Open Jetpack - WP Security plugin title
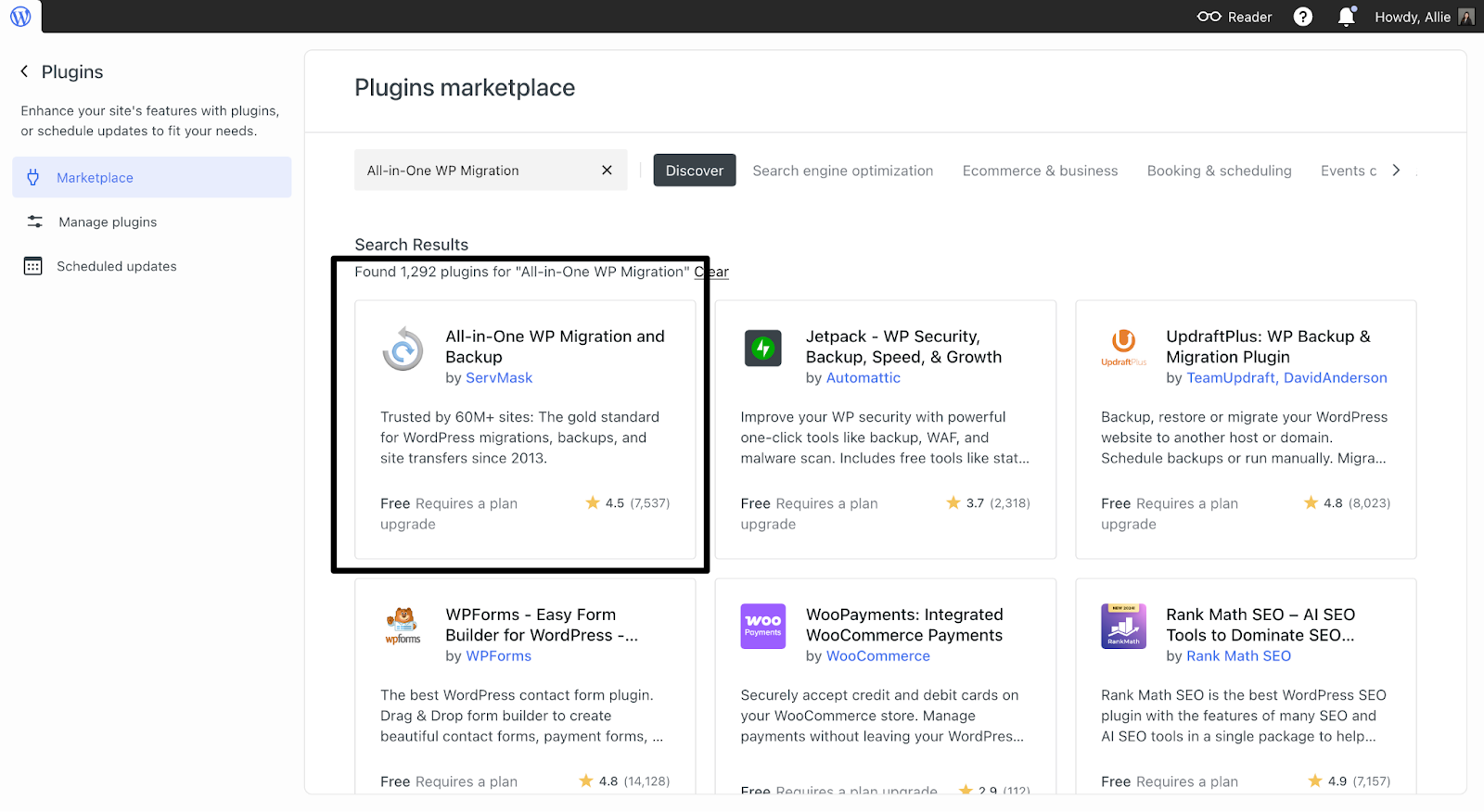This screenshot has width=1484, height=812. pos(903,347)
